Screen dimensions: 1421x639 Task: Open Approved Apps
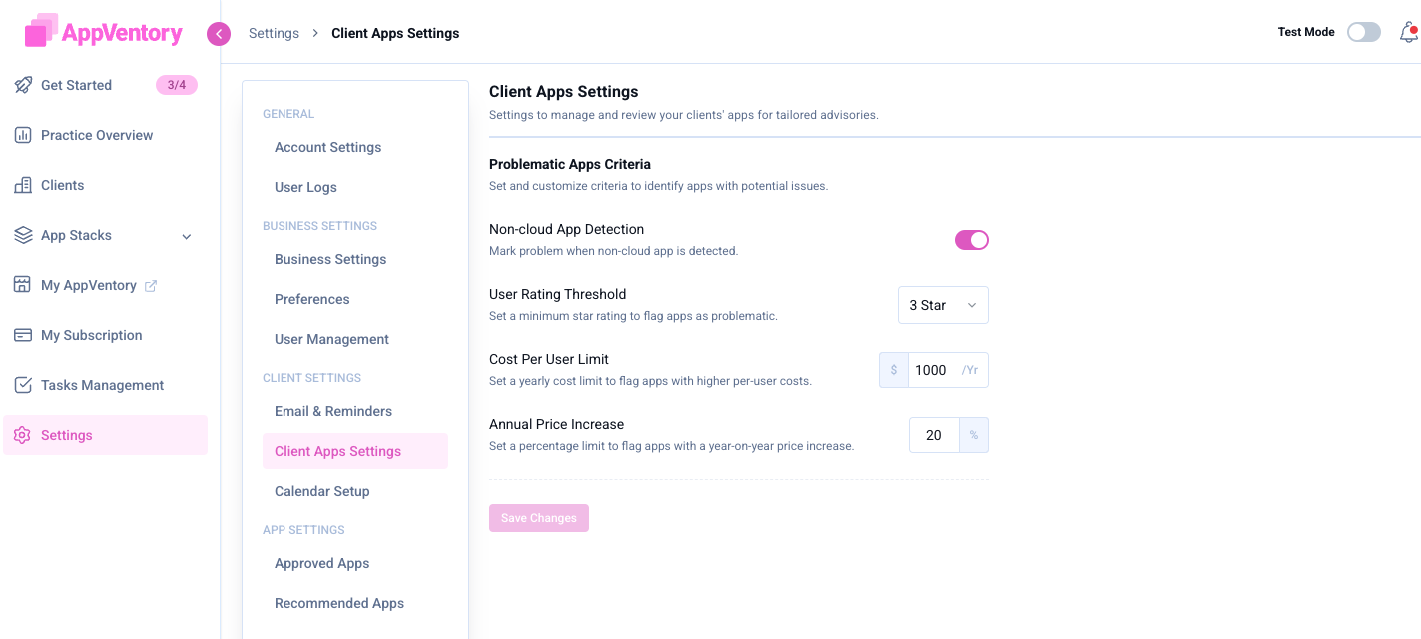click(x=322, y=563)
